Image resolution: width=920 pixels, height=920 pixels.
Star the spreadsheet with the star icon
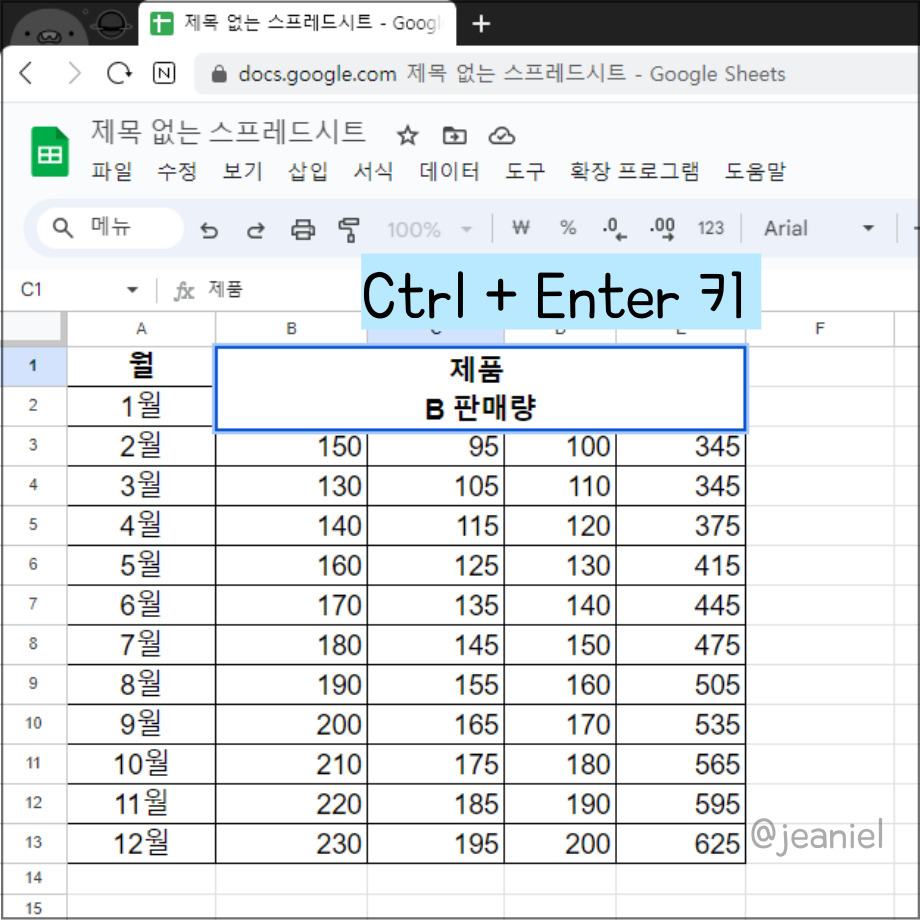(x=407, y=135)
